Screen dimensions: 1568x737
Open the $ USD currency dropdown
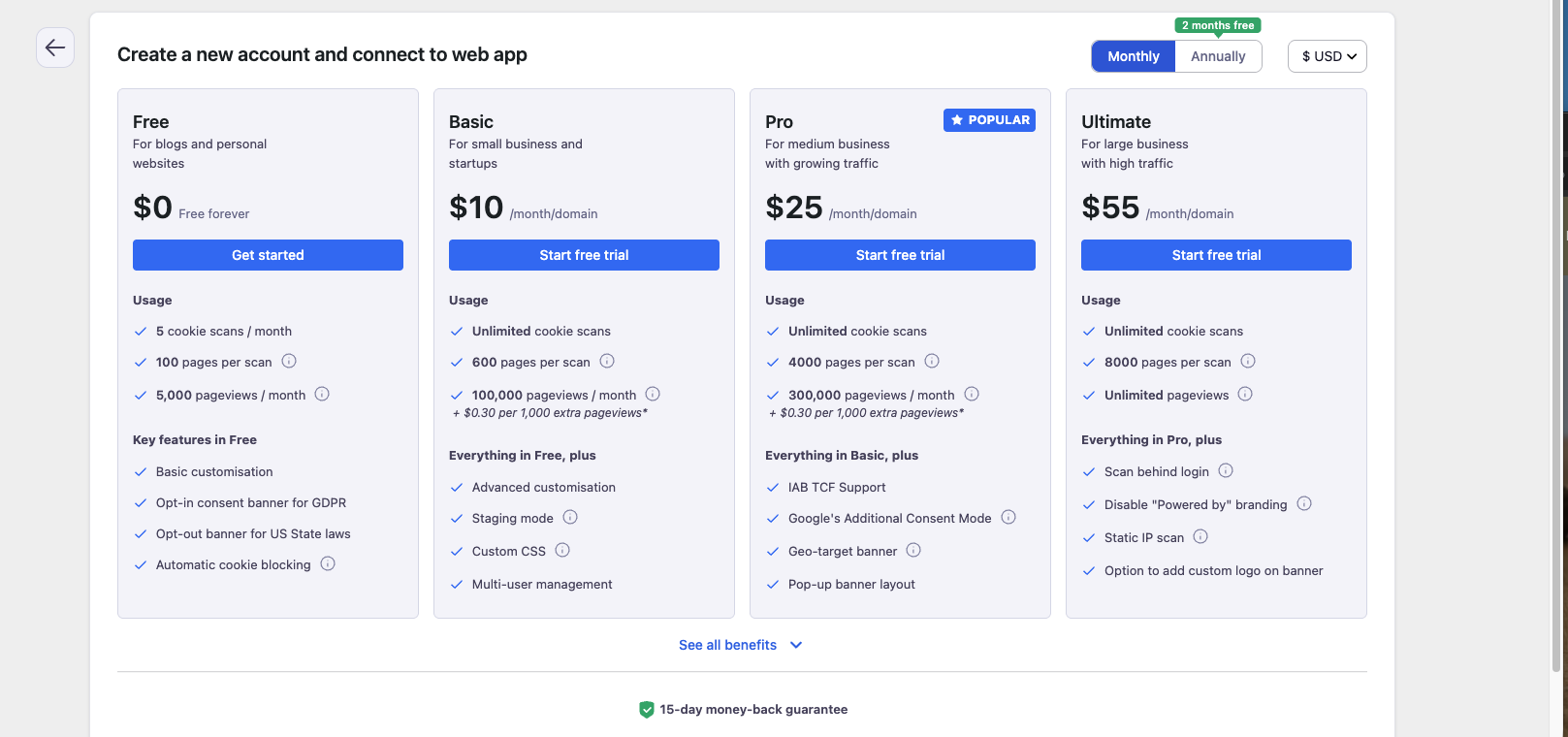pyautogui.click(x=1328, y=56)
